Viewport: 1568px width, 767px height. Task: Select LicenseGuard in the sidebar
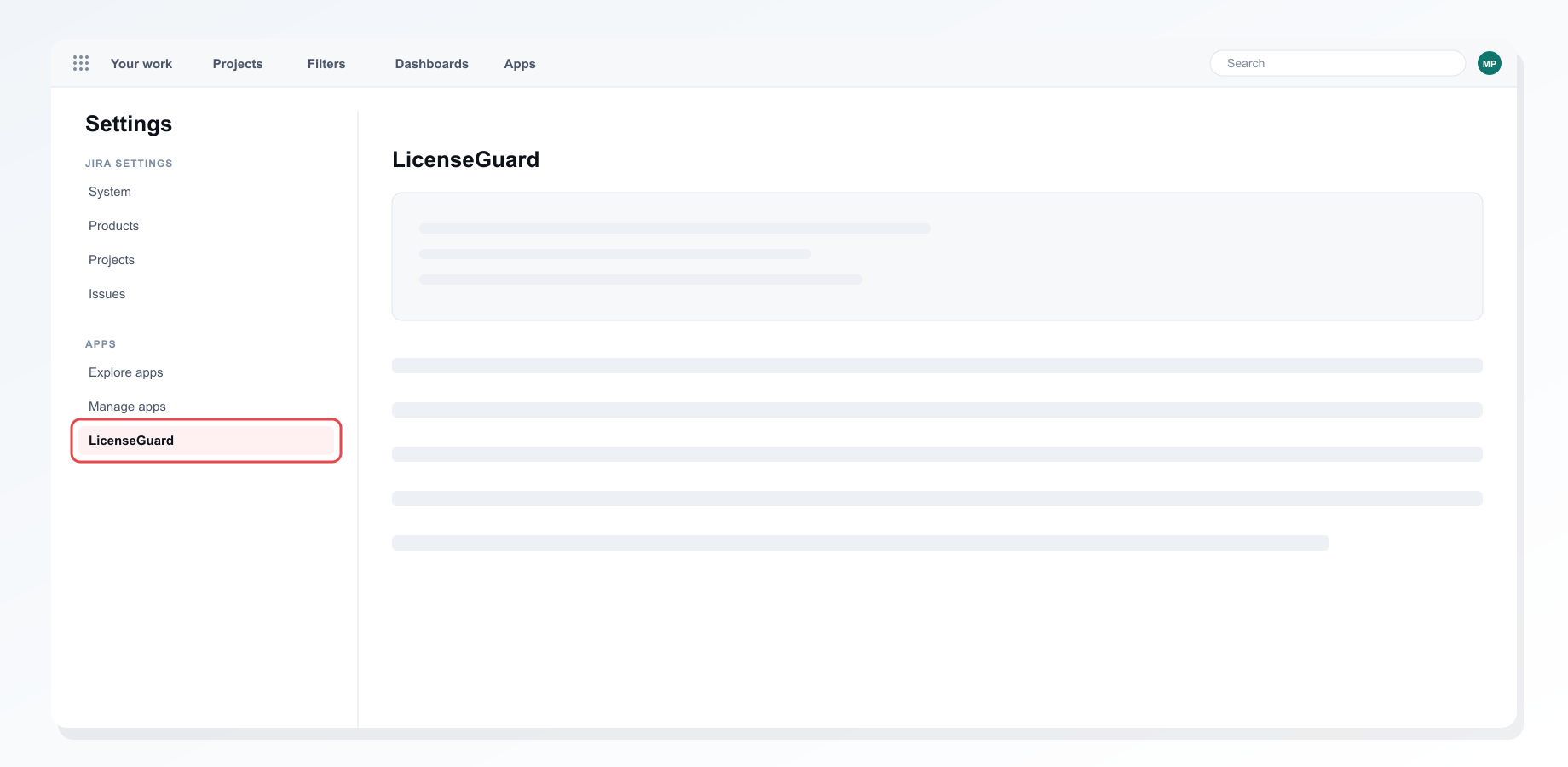(206, 441)
